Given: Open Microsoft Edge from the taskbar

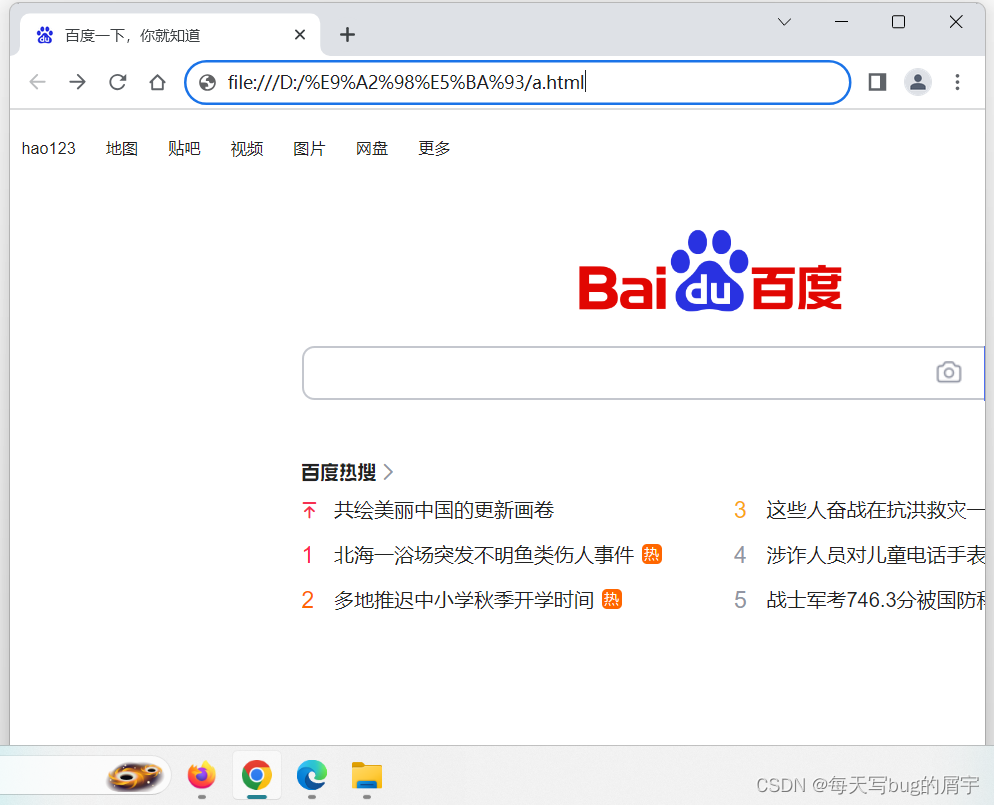Looking at the screenshot, I should click(x=312, y=776).
